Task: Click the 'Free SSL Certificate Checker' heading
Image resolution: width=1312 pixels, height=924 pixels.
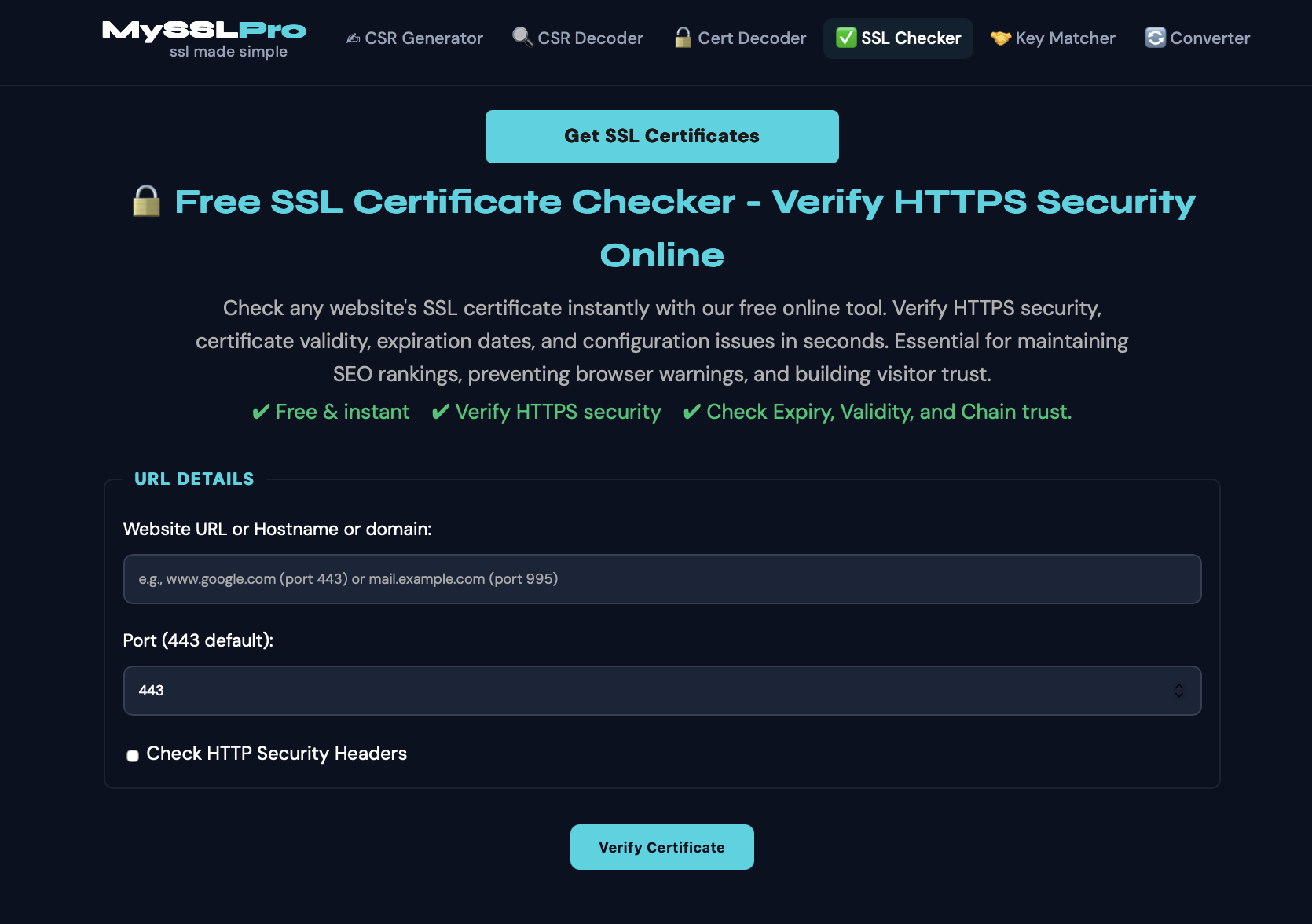Action: click(x=662, y=228)
